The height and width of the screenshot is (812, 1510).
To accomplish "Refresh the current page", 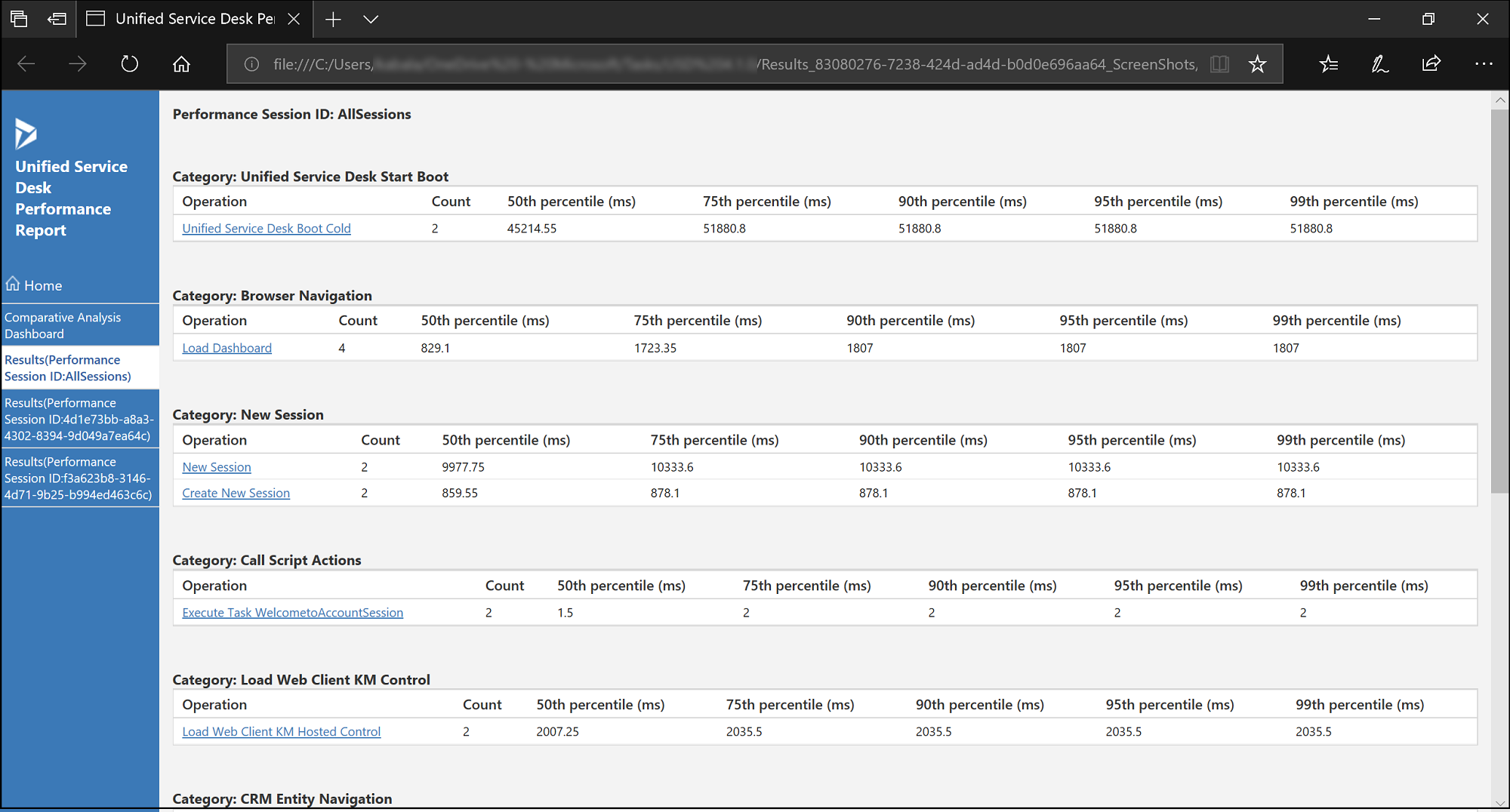I will 129,63.
